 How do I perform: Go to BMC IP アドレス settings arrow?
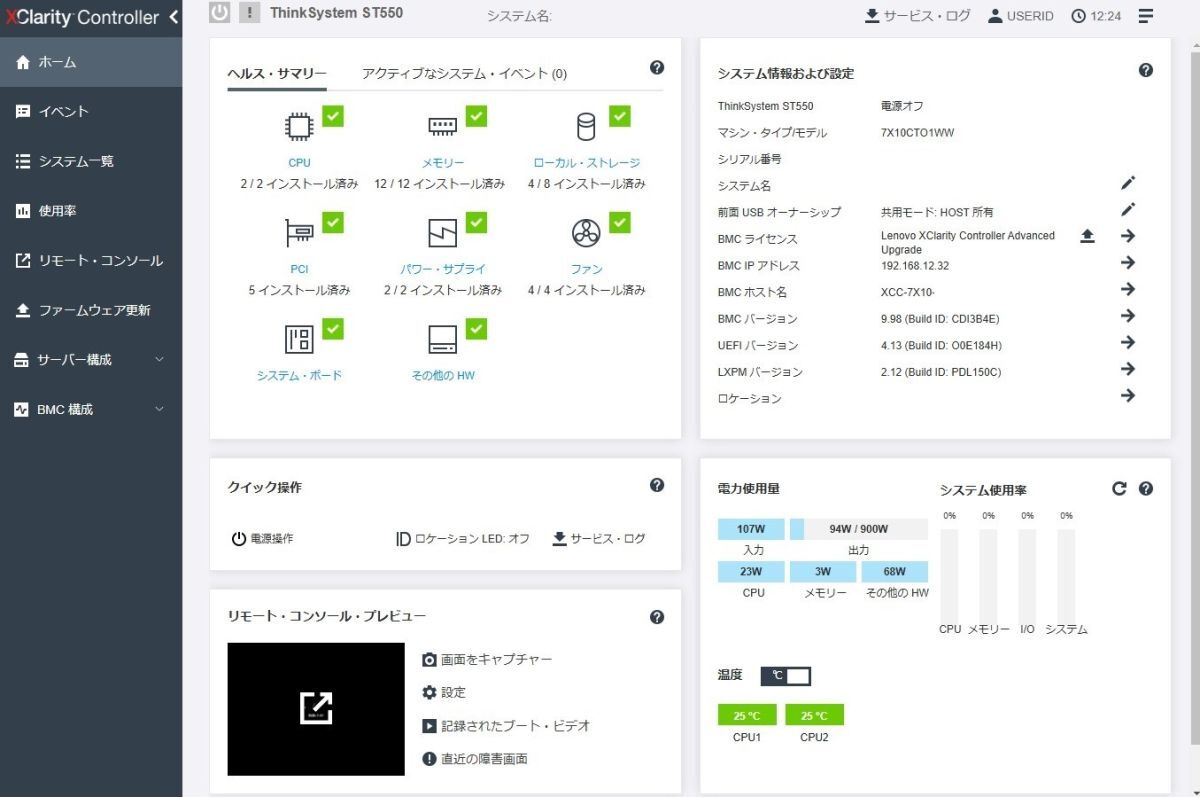(x=1128, y=263)
